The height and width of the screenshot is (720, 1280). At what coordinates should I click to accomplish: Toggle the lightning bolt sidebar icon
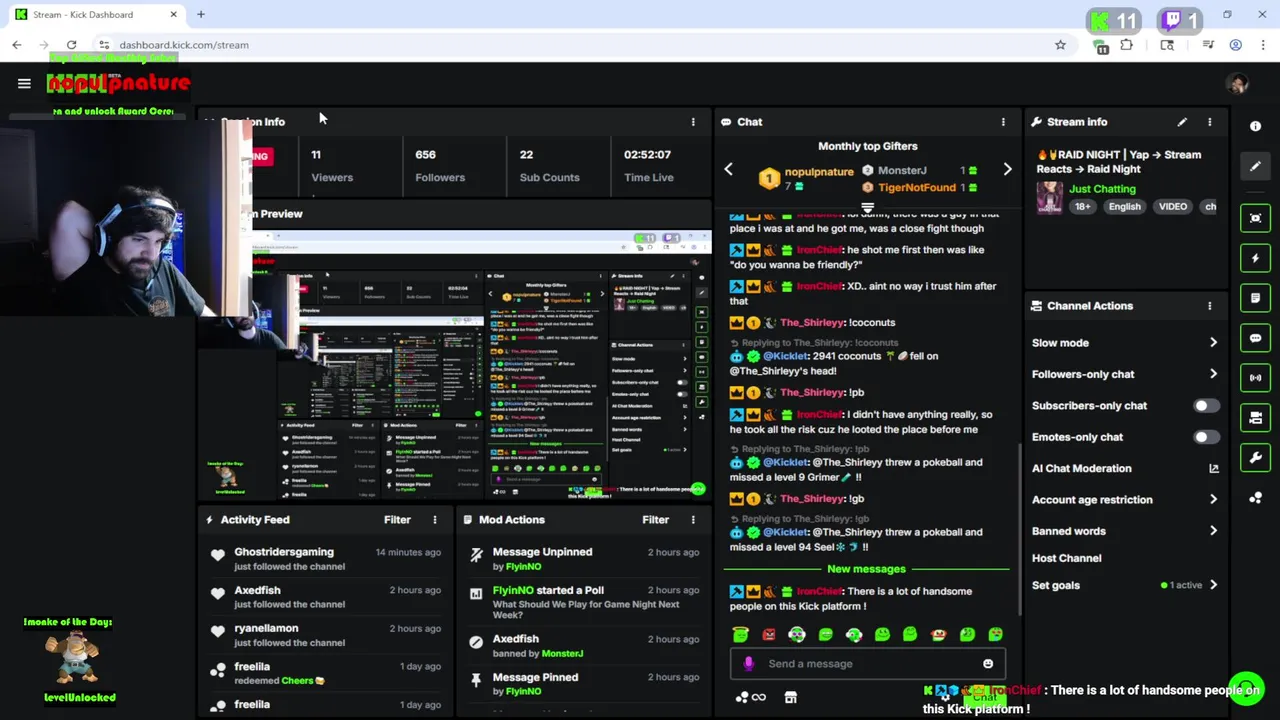coord(1255,258)
